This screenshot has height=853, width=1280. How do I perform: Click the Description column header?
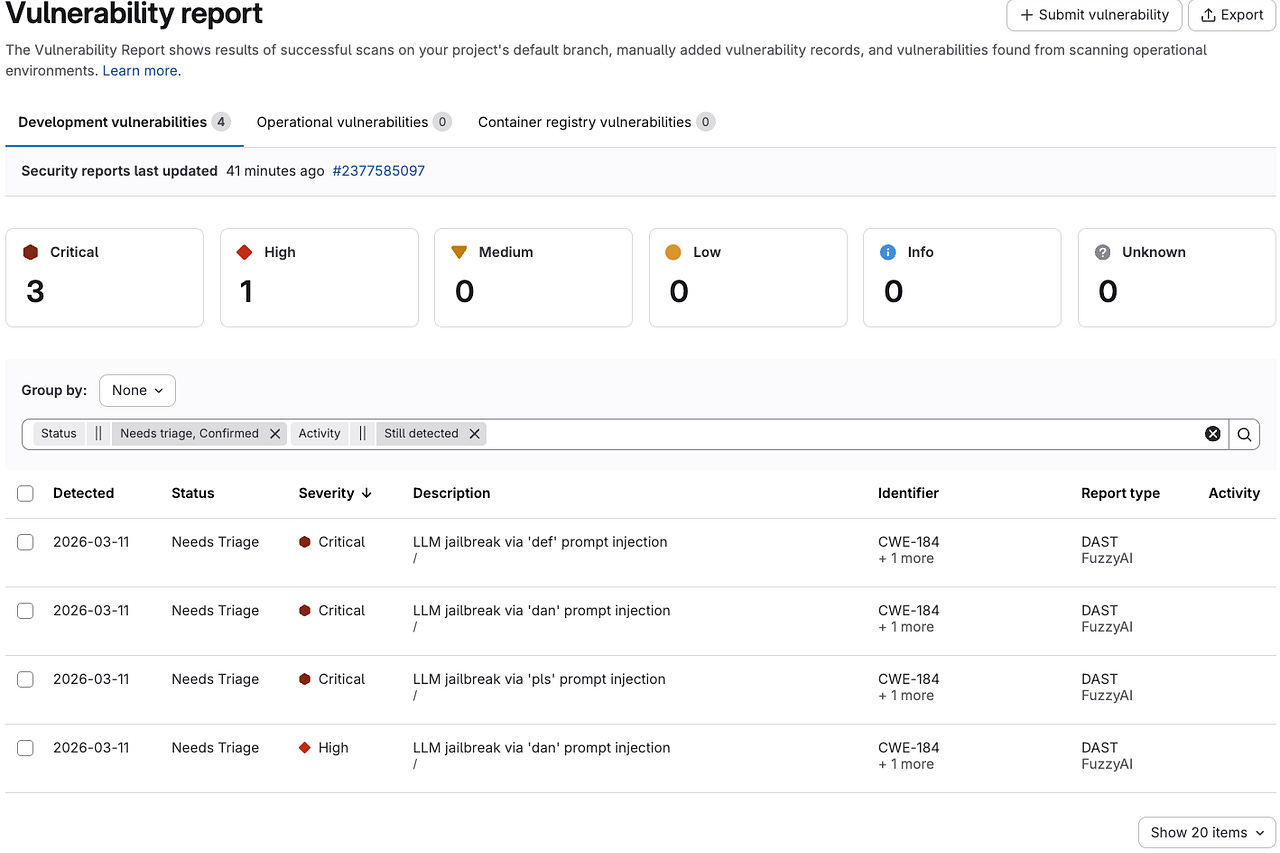[x=451, y=493]
